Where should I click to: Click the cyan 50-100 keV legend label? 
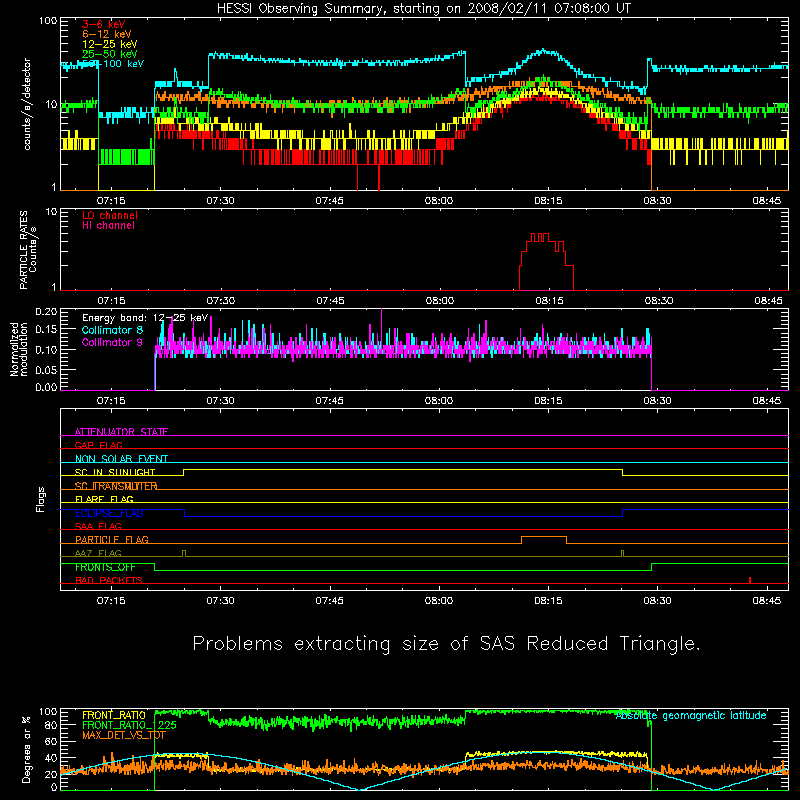[113, 64]
